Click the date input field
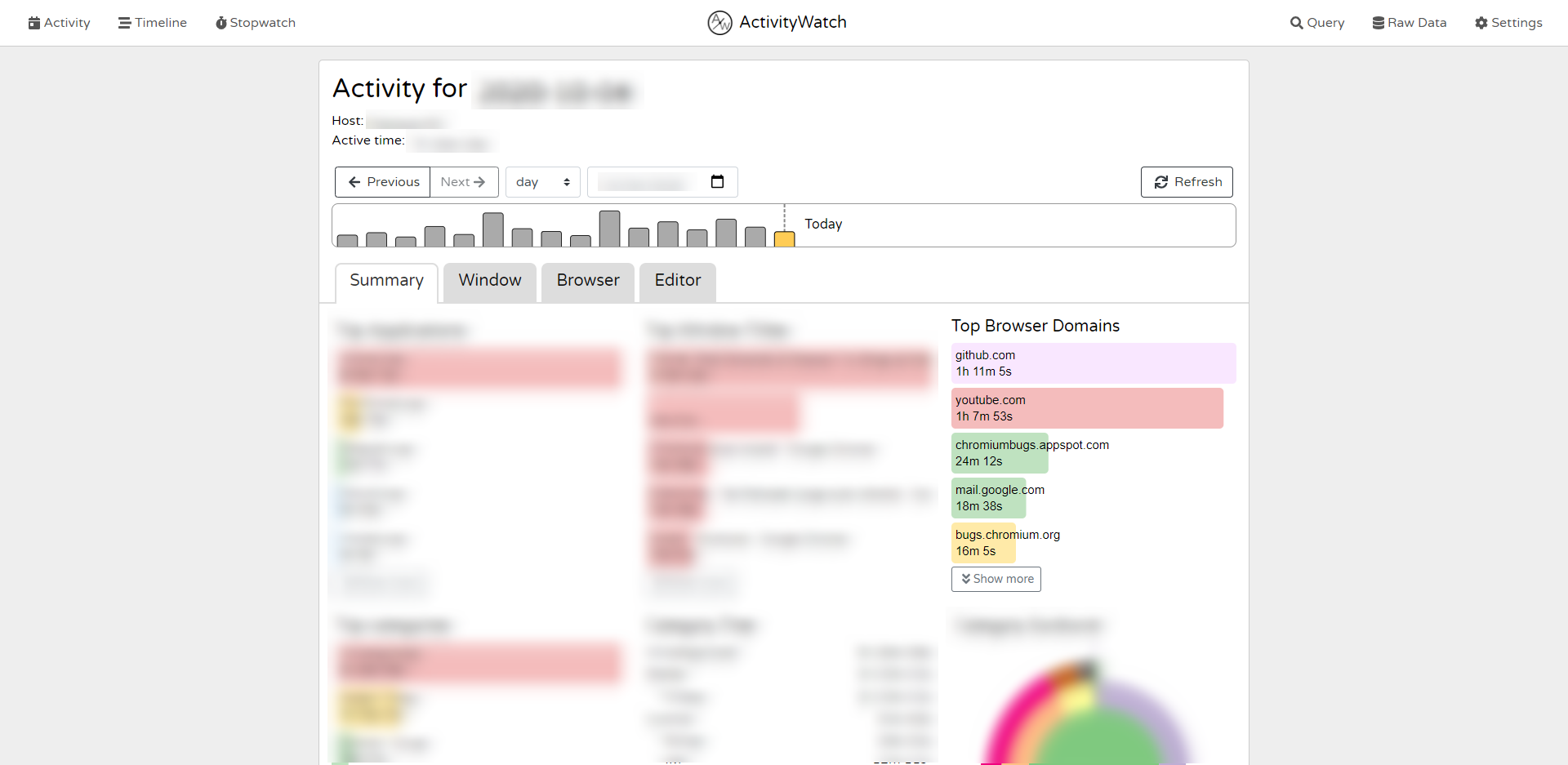Screen dimensions: 1568x765 pos(662,182)
